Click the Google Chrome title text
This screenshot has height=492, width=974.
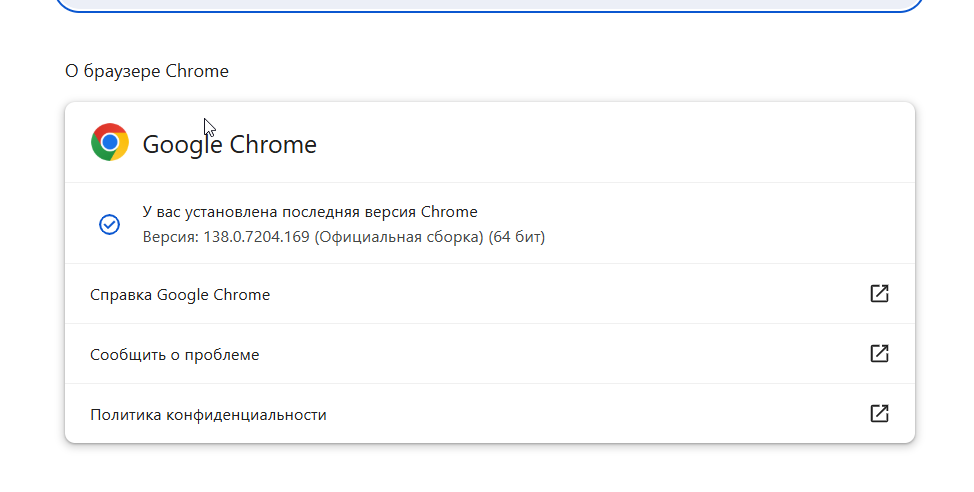point(229,144)
